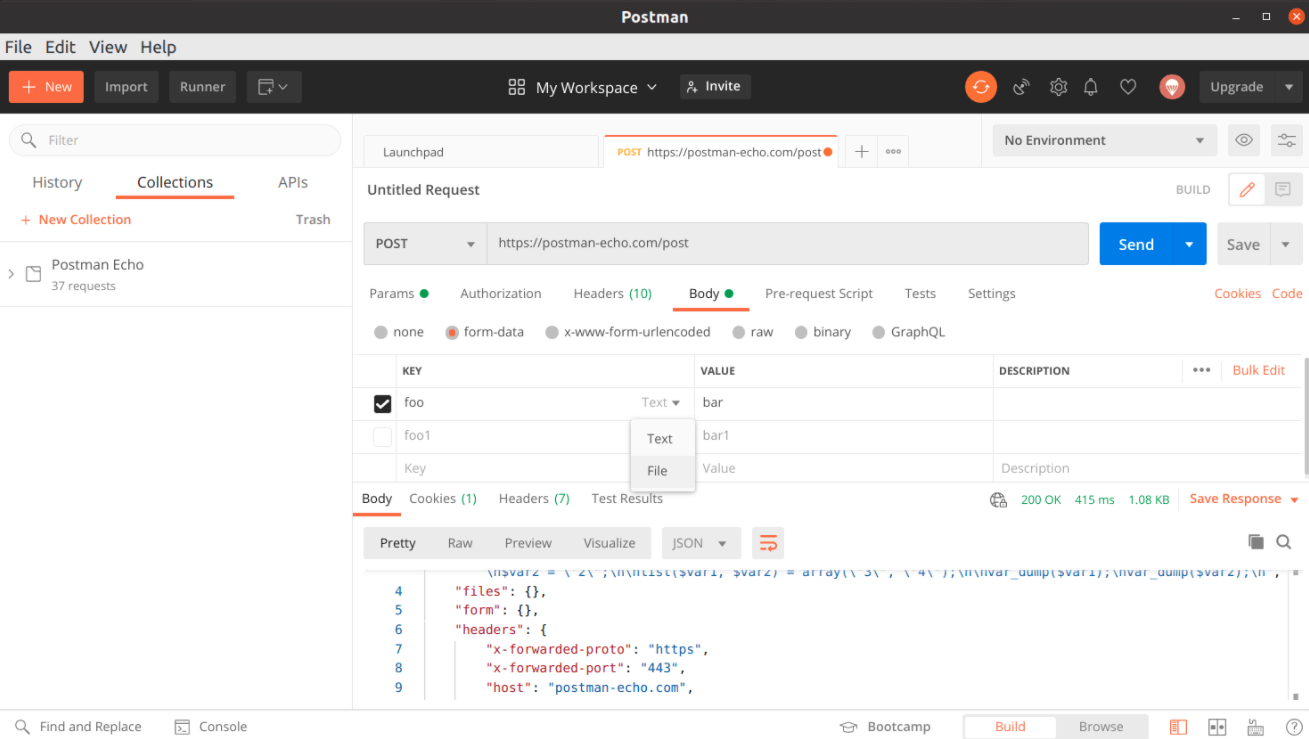This screenshot has height=739, width=1309.
Task: Choose File from the key type menu
Action: (x=662, y=471)
